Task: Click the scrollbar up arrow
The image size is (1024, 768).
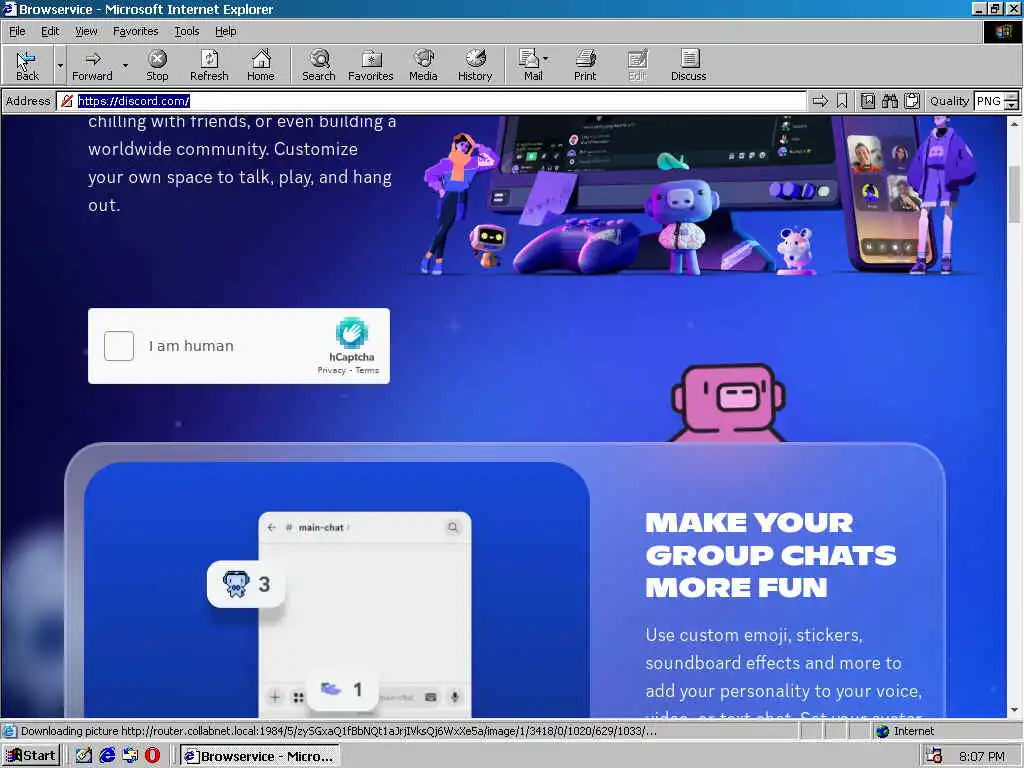Action: click(1014, 123)
